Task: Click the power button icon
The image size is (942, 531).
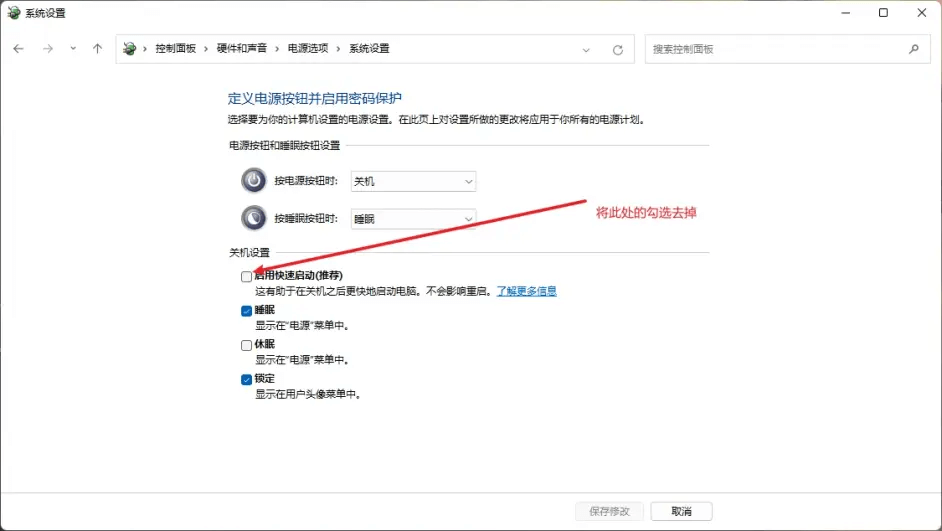Action: click(x=254, y=181)
